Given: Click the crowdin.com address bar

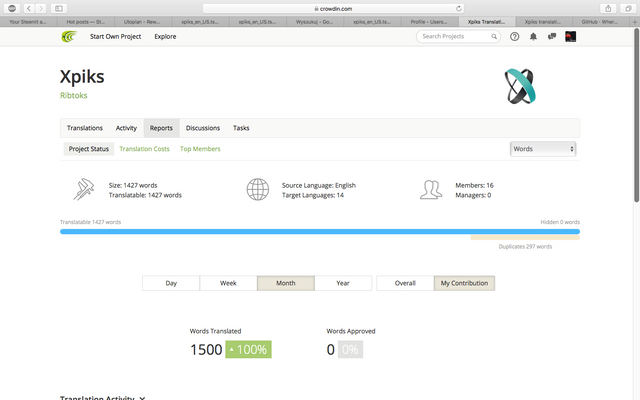Looking at the screenshot, I should point(333,9).
